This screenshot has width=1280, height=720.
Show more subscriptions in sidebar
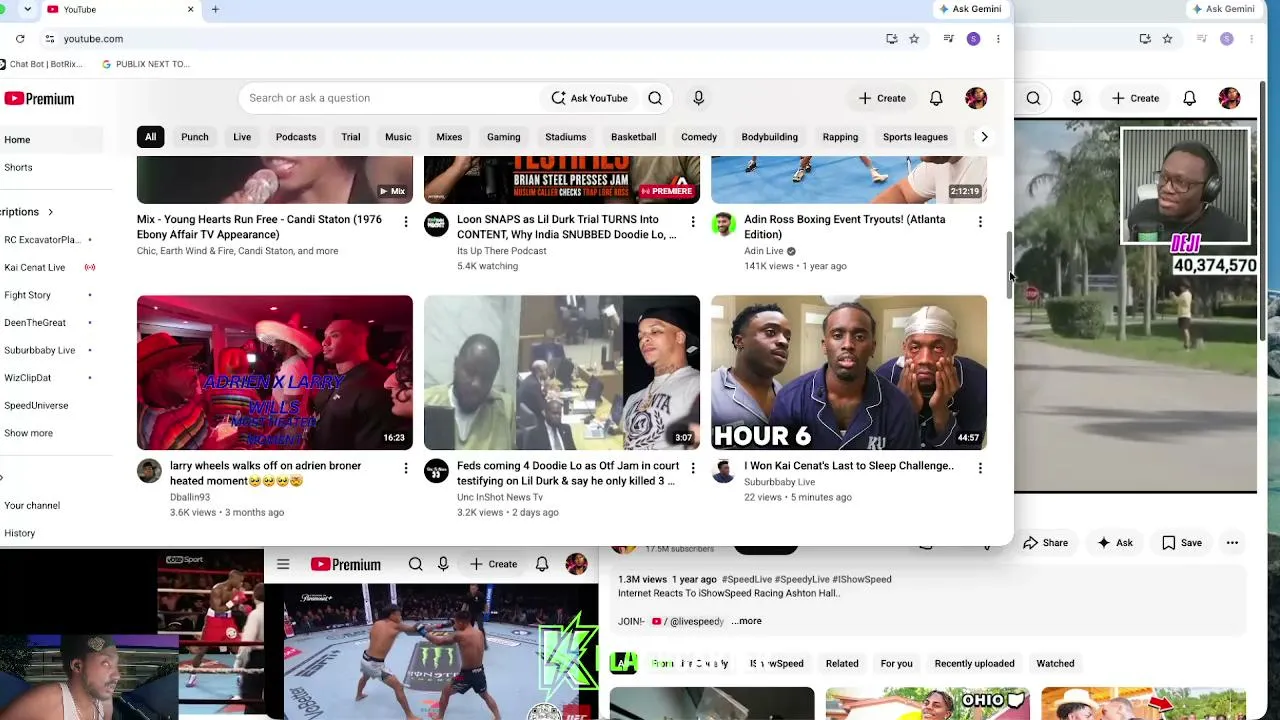pos(28,433)
